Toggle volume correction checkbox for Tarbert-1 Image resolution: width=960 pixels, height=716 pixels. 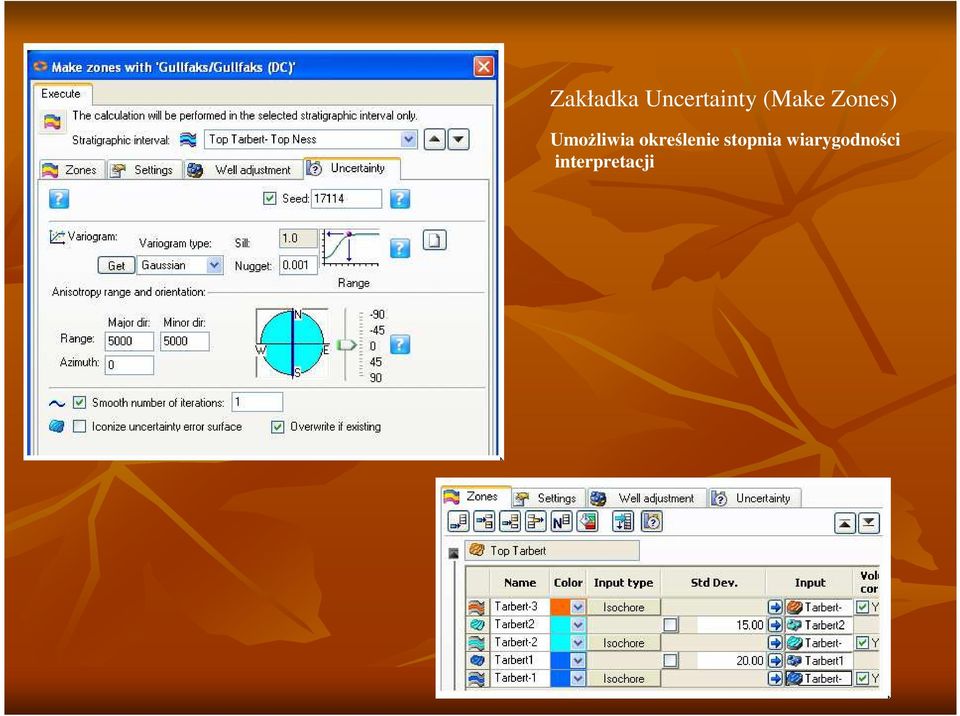[x=863, y=678]
